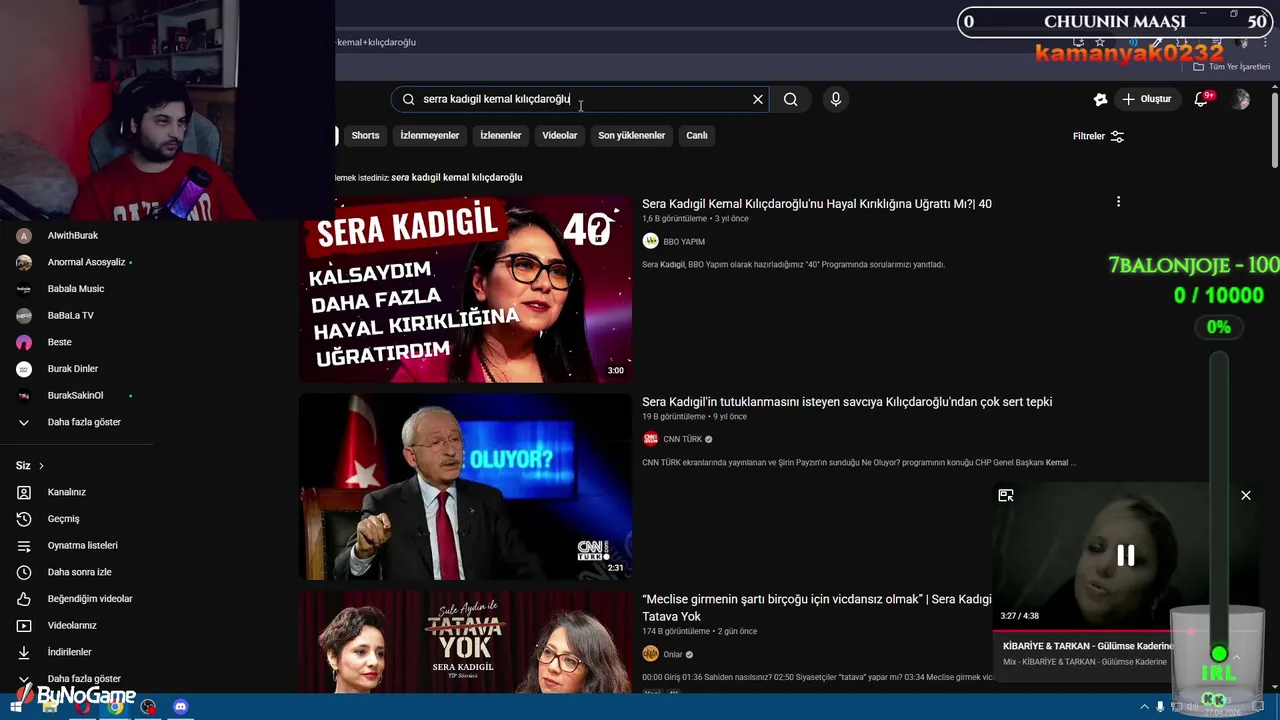Select the Shorts filter chip
The height and width of the screenshot is (720, 1280).
365,136
